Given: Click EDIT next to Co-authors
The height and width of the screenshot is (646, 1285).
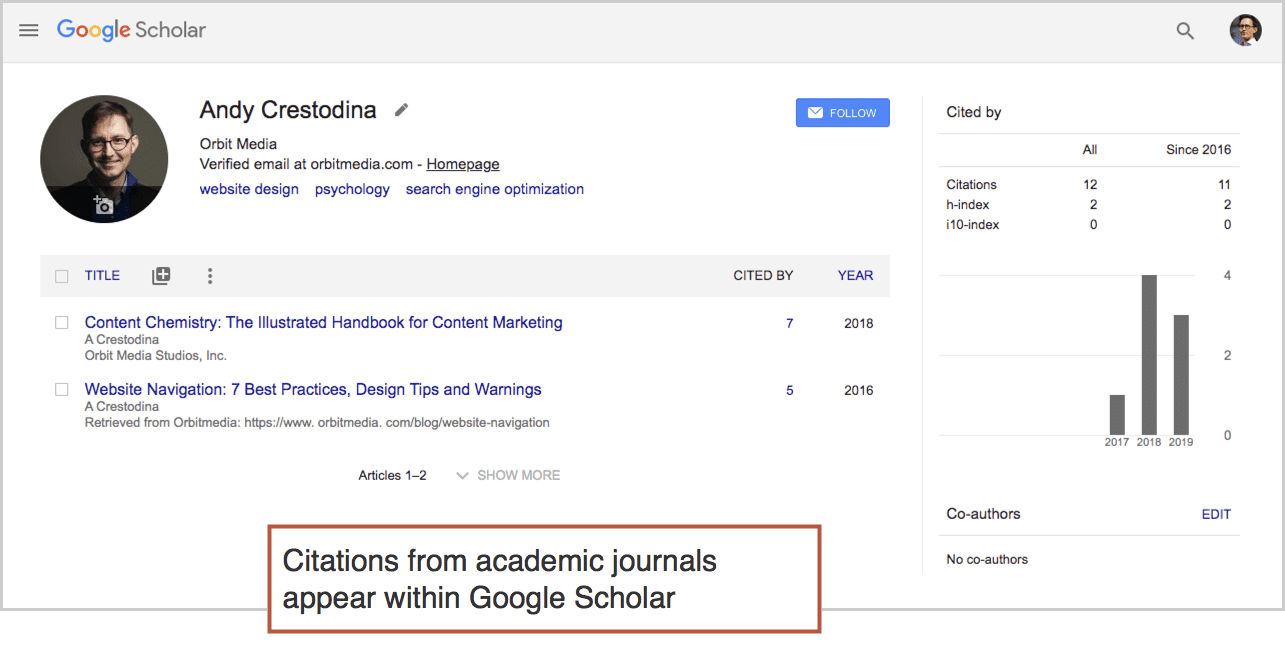Looking at the screenshot, I should coord(1216,515).
